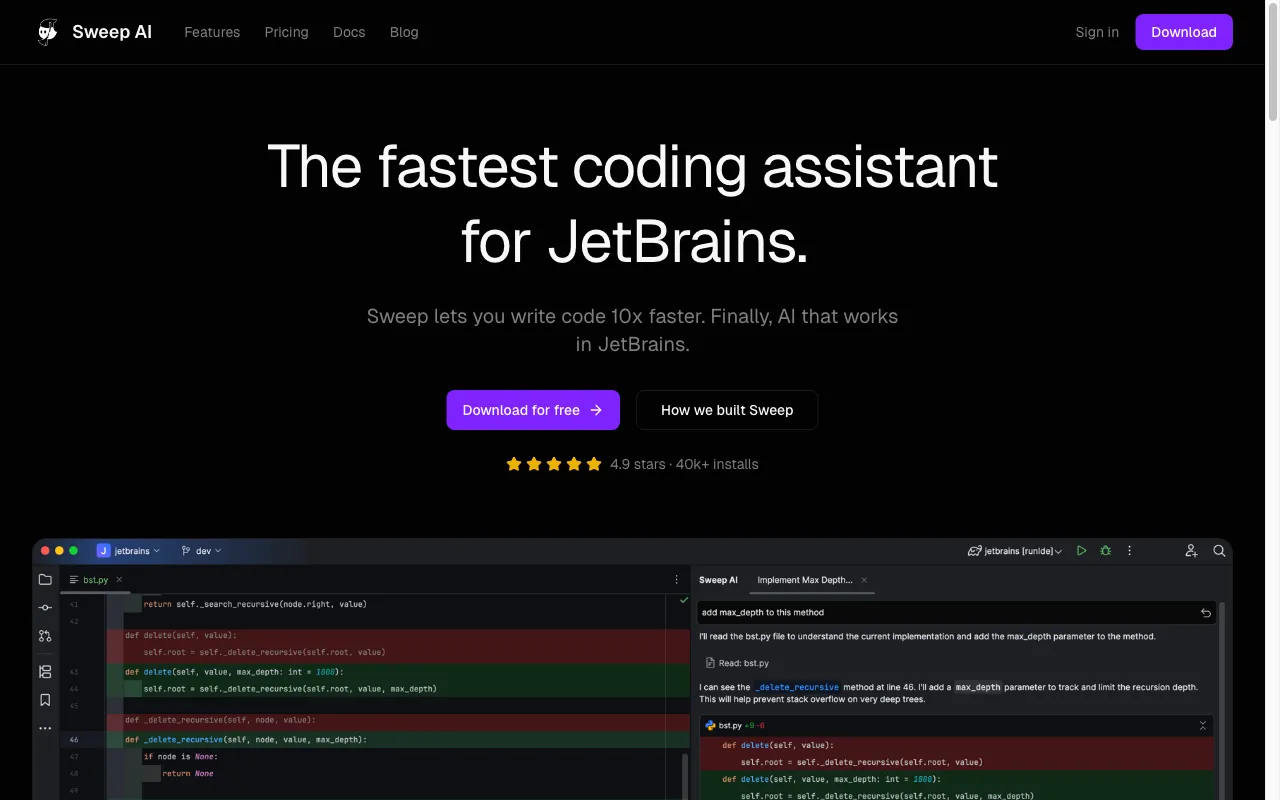Screen dimensions: 1280x800
Task: Click the five gold stars rating
Action: pos(554,464)
